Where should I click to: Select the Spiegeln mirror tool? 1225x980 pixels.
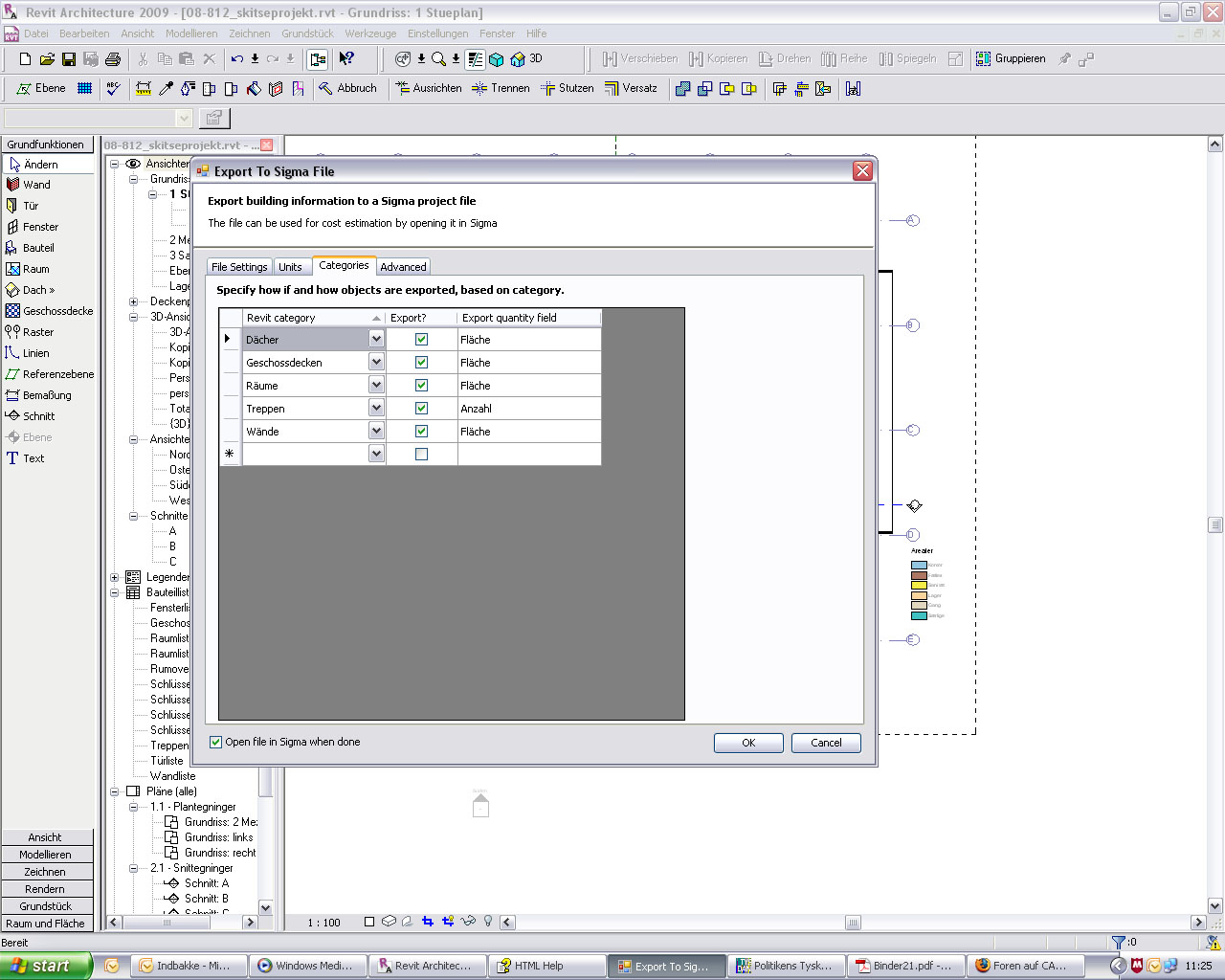click(907, 59)
